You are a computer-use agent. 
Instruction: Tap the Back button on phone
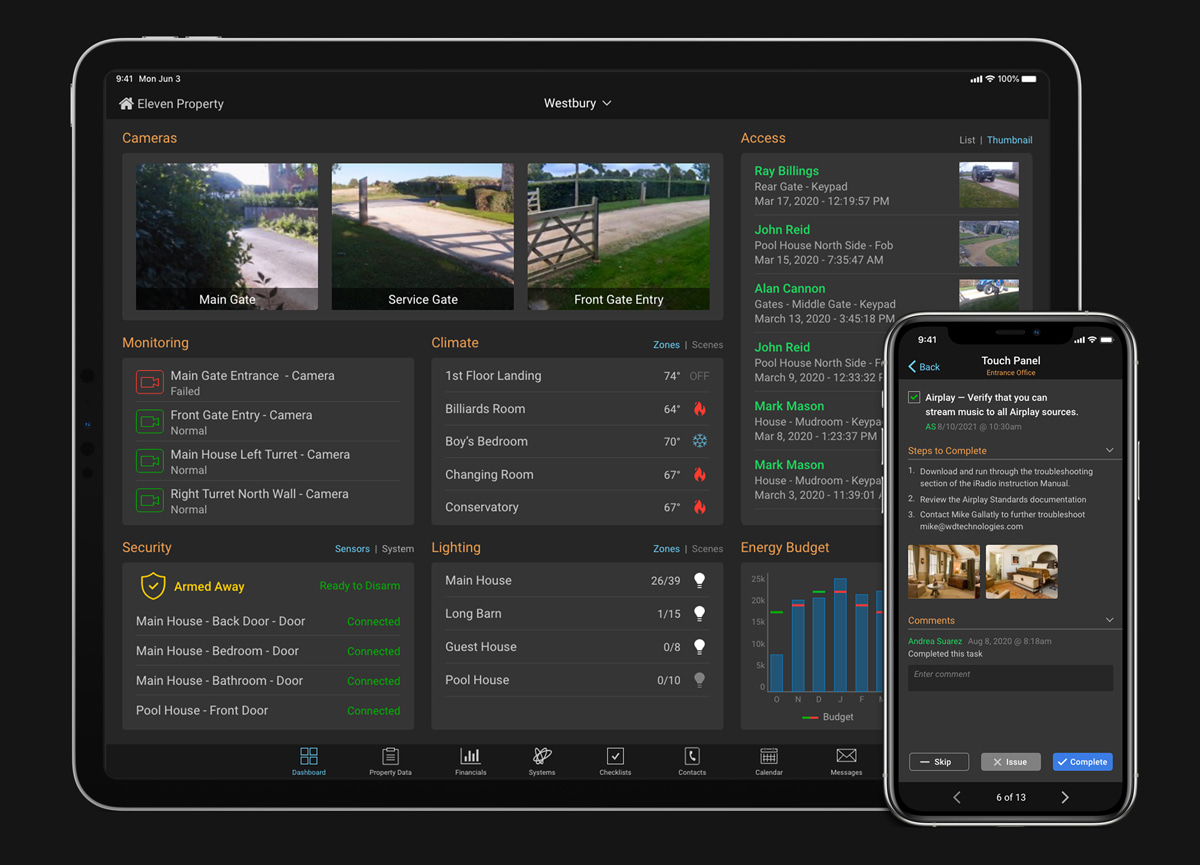point(924,367)
